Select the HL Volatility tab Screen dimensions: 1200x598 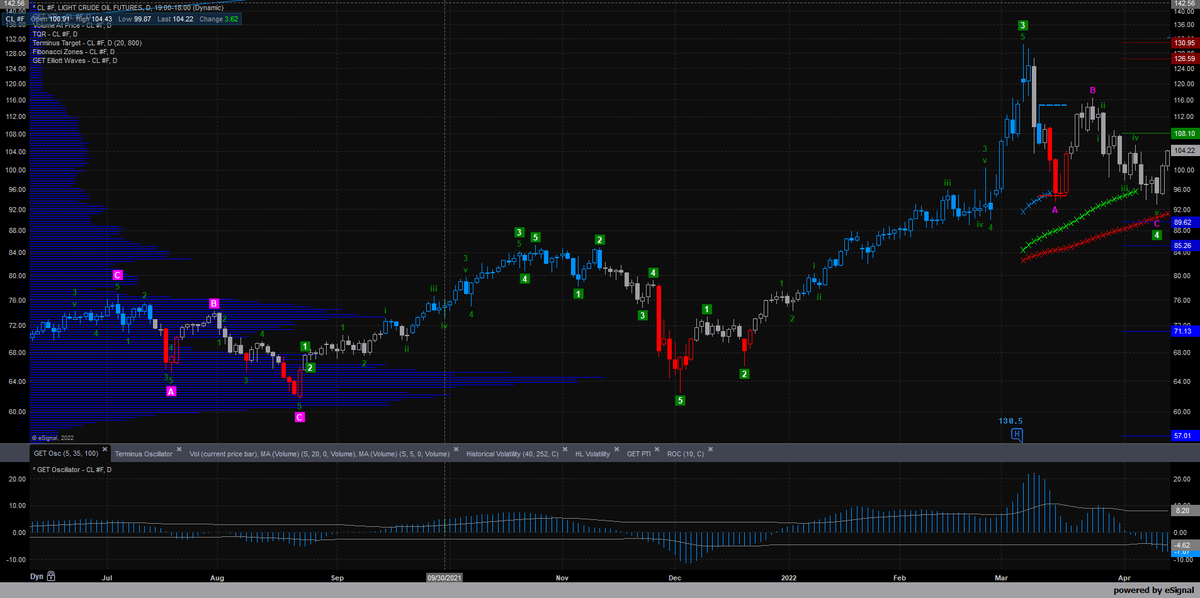point(592,452)
